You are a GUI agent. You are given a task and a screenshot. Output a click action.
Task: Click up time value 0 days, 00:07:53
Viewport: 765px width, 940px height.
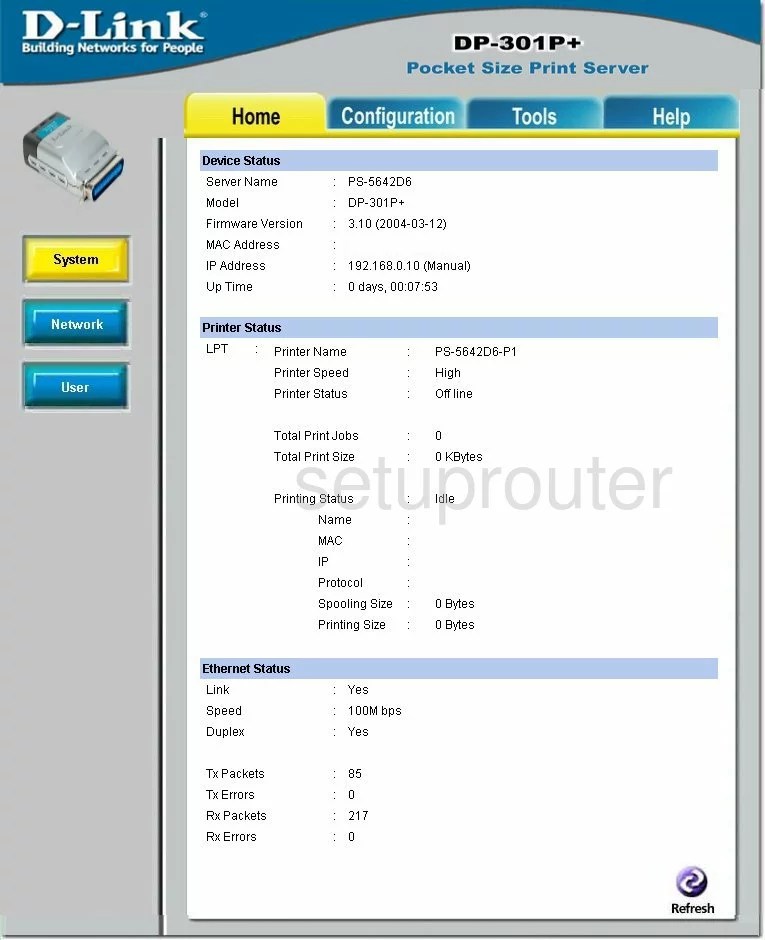[x=393, y=287]
